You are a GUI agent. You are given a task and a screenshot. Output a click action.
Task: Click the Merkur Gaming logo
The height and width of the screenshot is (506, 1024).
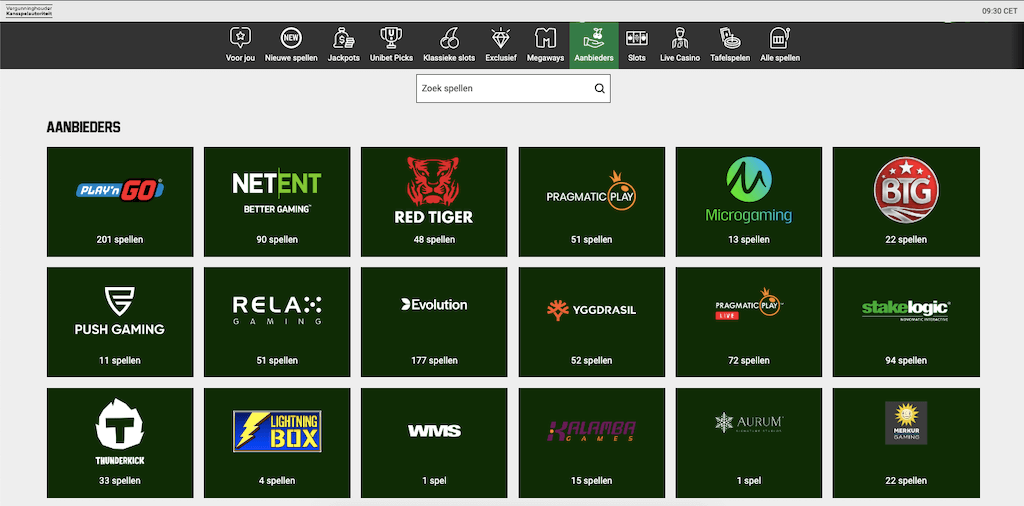point(906,423)
